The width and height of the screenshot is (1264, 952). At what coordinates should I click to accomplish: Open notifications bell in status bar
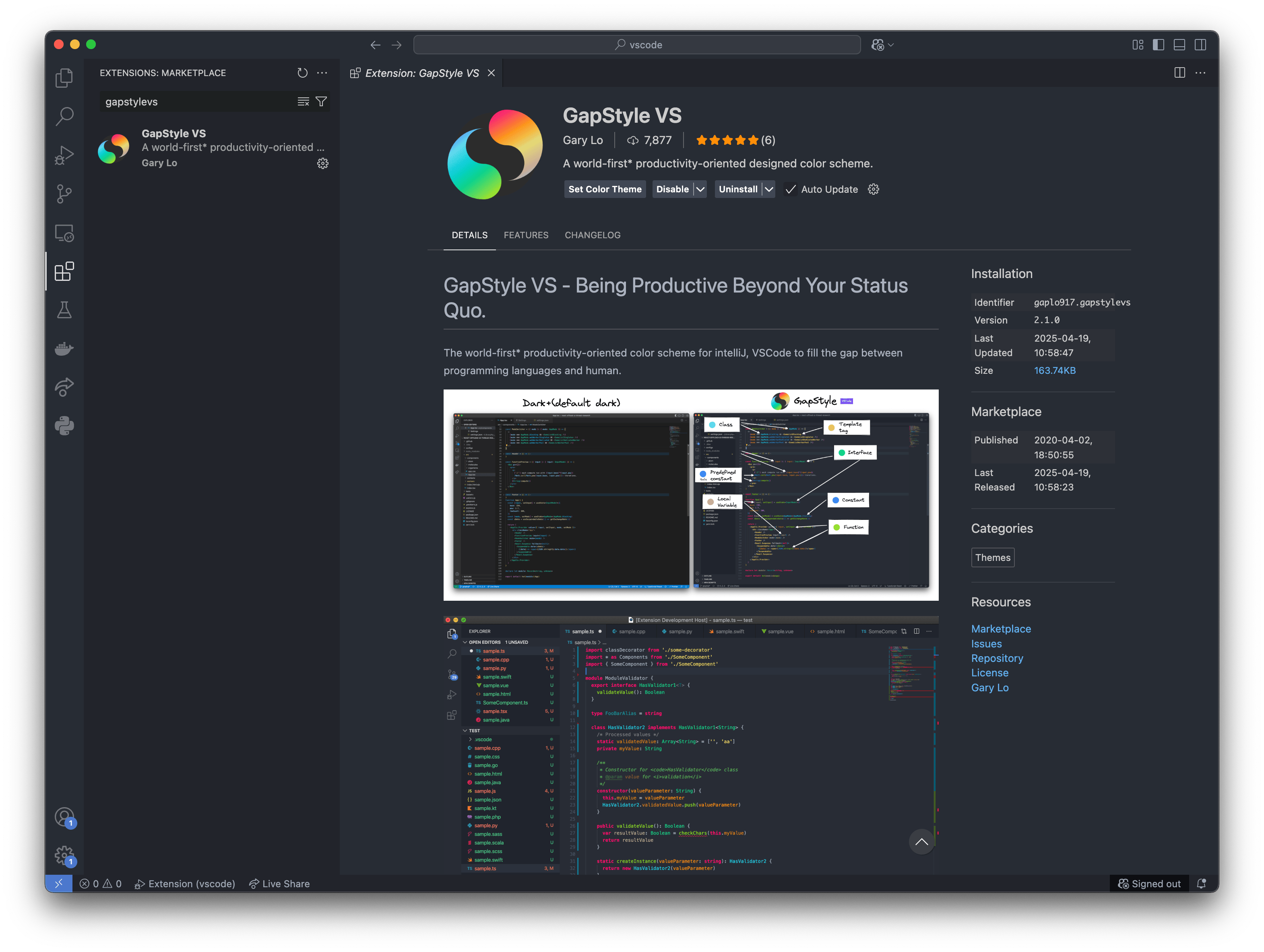click(x=1201, y=884)
